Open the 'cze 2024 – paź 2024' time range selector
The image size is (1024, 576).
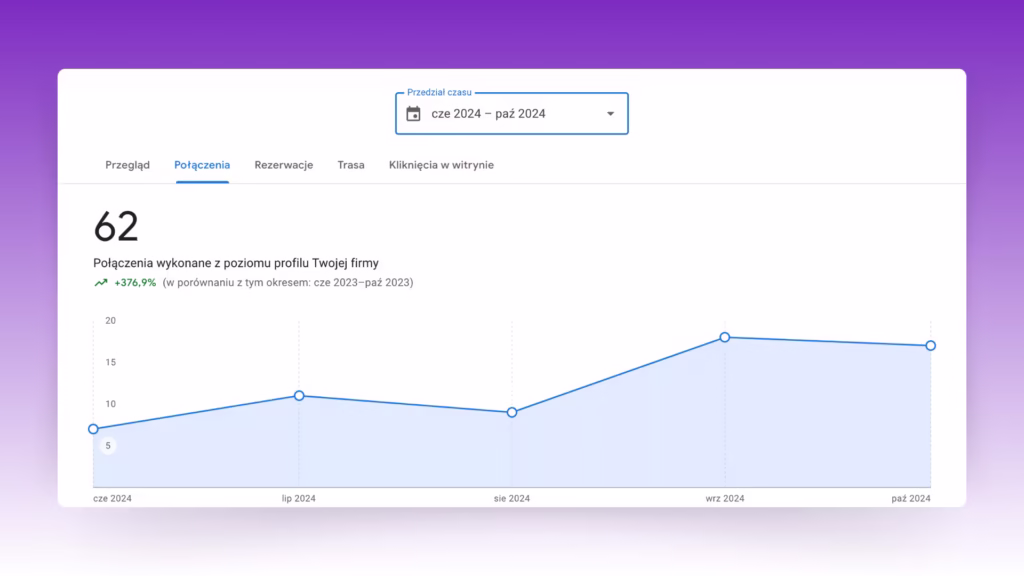click(512, 114)
